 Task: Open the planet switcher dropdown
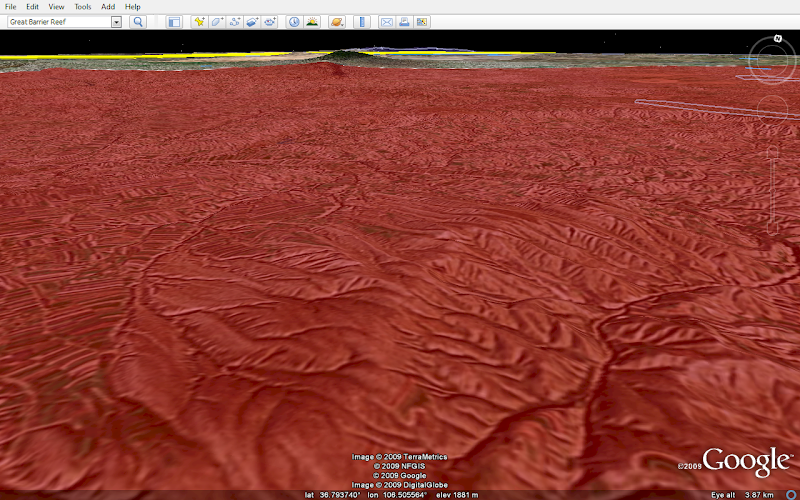tap(337, 22)
